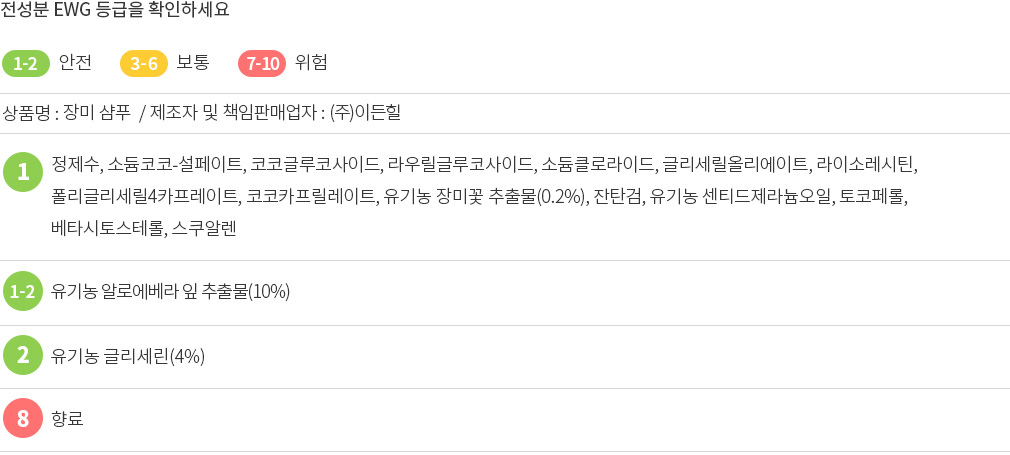Click the green grade 1 circle icon
Screen dimensions: 1010x455
pos(23,172)
